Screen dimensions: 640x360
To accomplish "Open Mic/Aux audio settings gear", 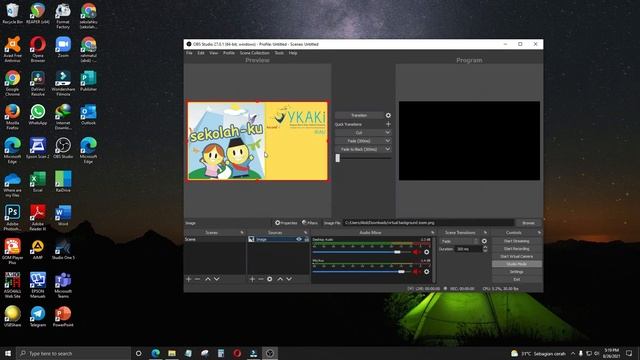I will pyautogui.click(x=427, y=272).
